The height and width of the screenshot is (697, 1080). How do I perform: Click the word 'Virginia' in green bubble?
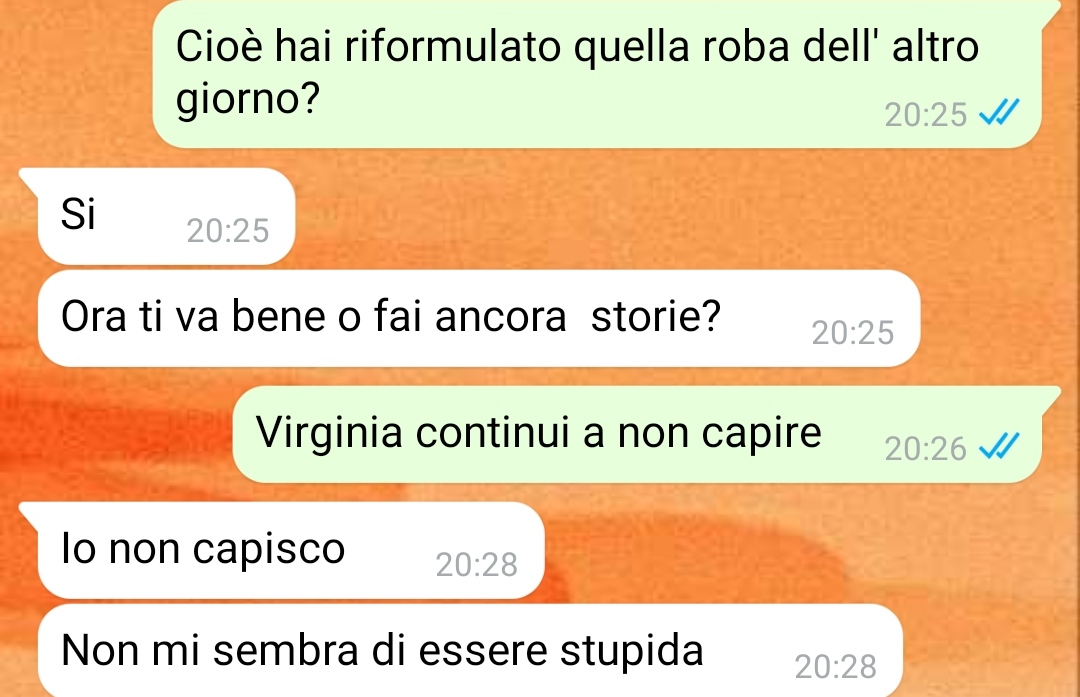[329, 434]
